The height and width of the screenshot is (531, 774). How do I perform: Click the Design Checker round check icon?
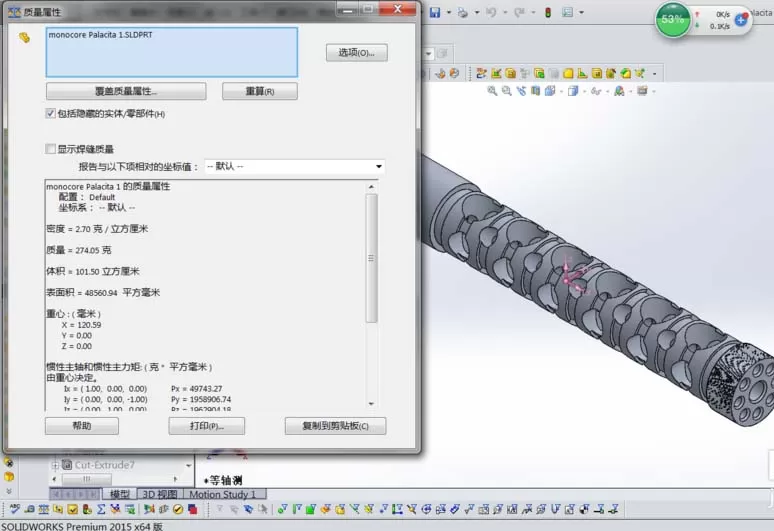pyautogui.click(x=178, y=509)
